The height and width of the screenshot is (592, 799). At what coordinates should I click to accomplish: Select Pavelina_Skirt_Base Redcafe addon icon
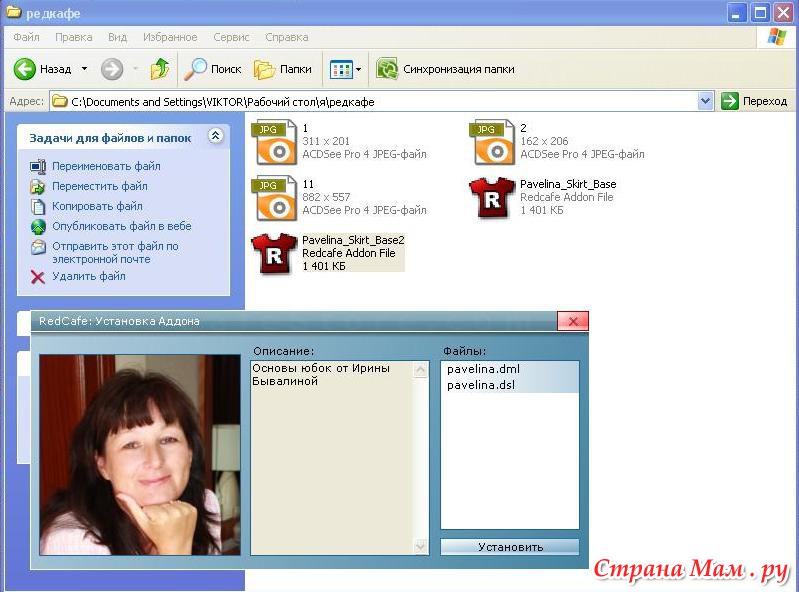[492, 197]
